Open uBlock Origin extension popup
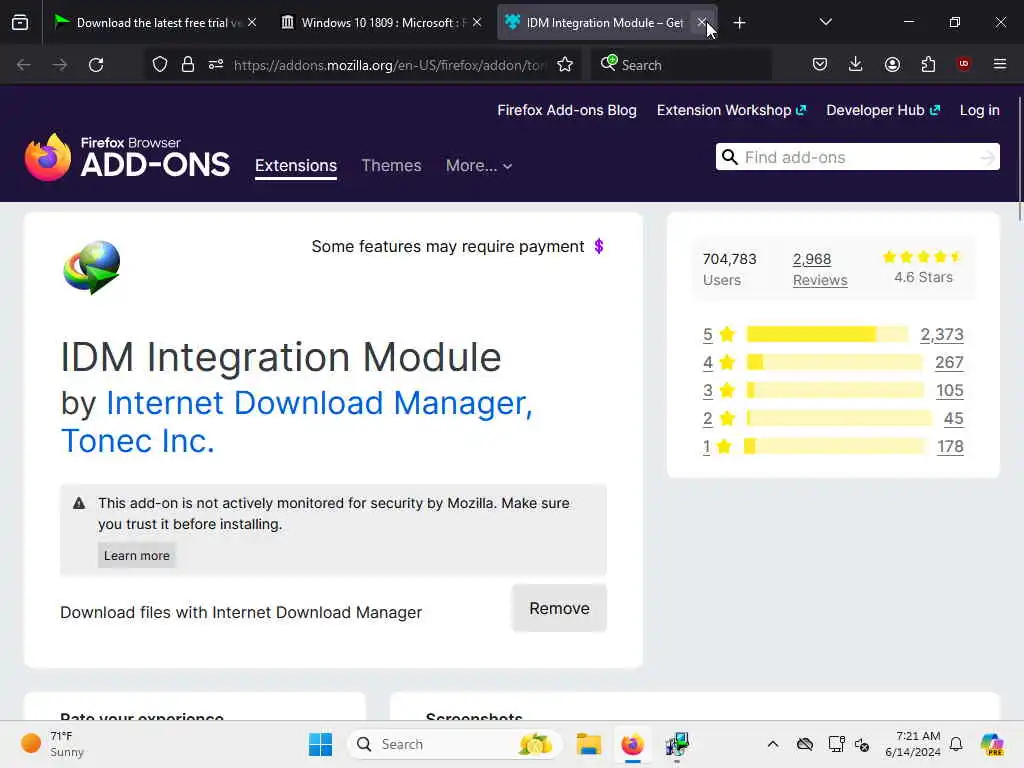1024x768 pixels. click(963, 64)
